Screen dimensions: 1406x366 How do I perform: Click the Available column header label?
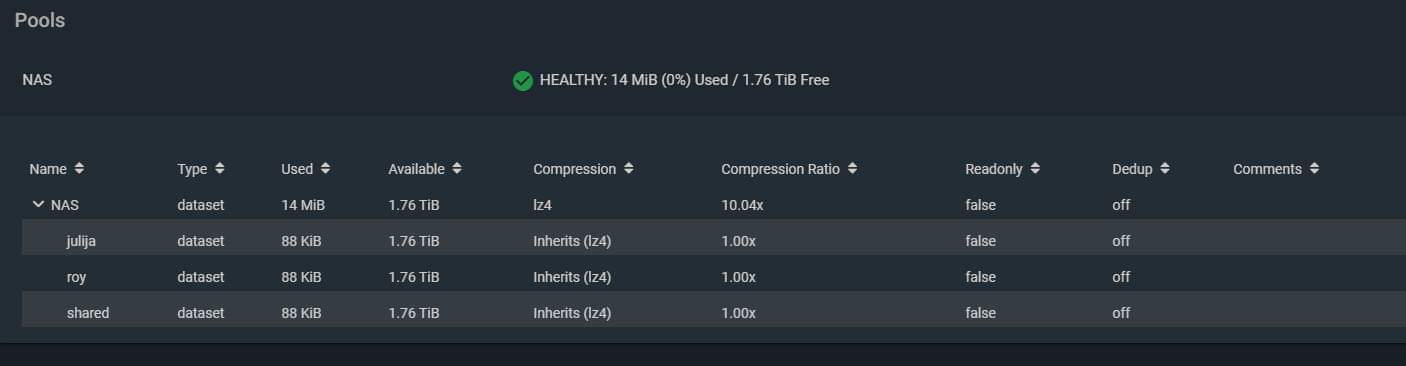tap(416, 169)
